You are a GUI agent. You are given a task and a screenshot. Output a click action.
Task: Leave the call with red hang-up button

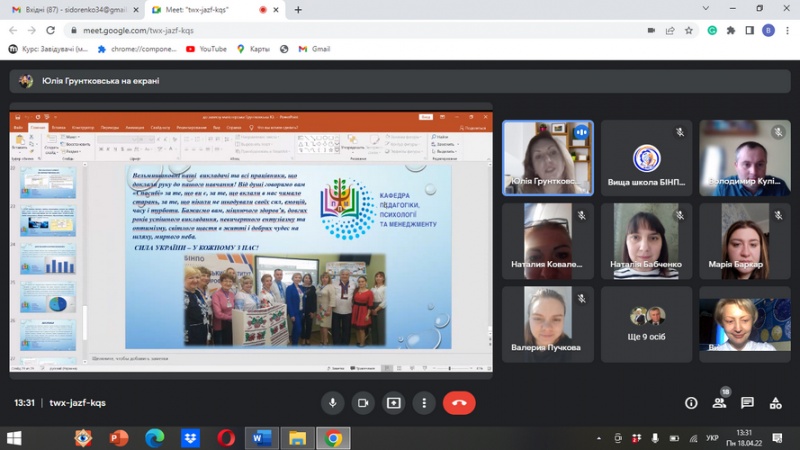click(459, 402)
